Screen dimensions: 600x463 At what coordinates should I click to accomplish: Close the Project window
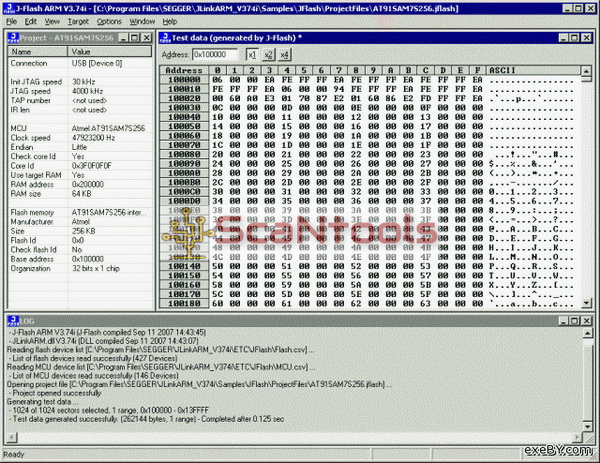(147, 38)
